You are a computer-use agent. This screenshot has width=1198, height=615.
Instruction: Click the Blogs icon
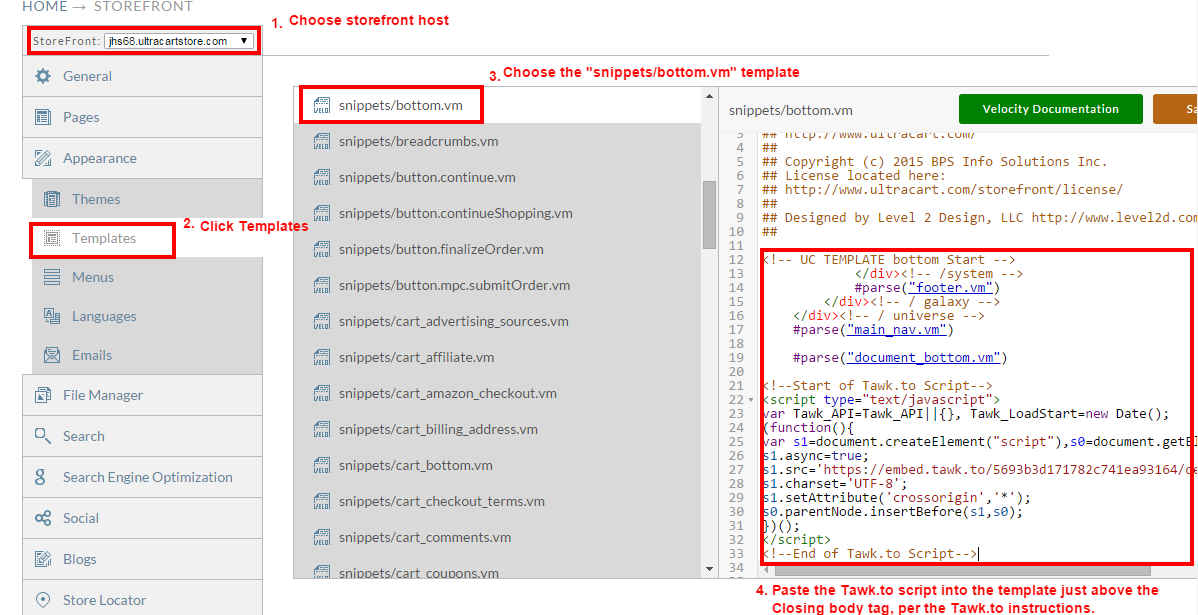[43, 559]
